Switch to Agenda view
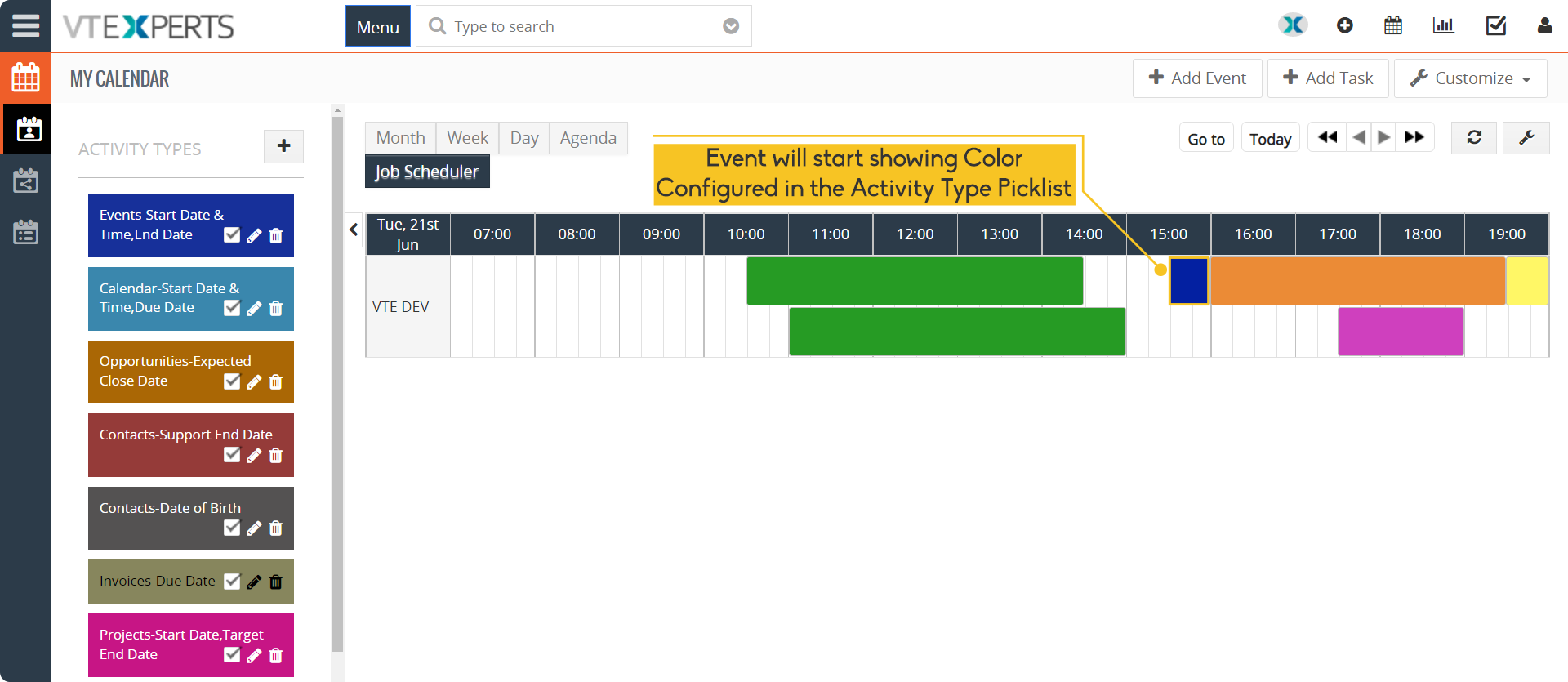This screenshot has width=1568, height=682. click(x=588, y=138)
